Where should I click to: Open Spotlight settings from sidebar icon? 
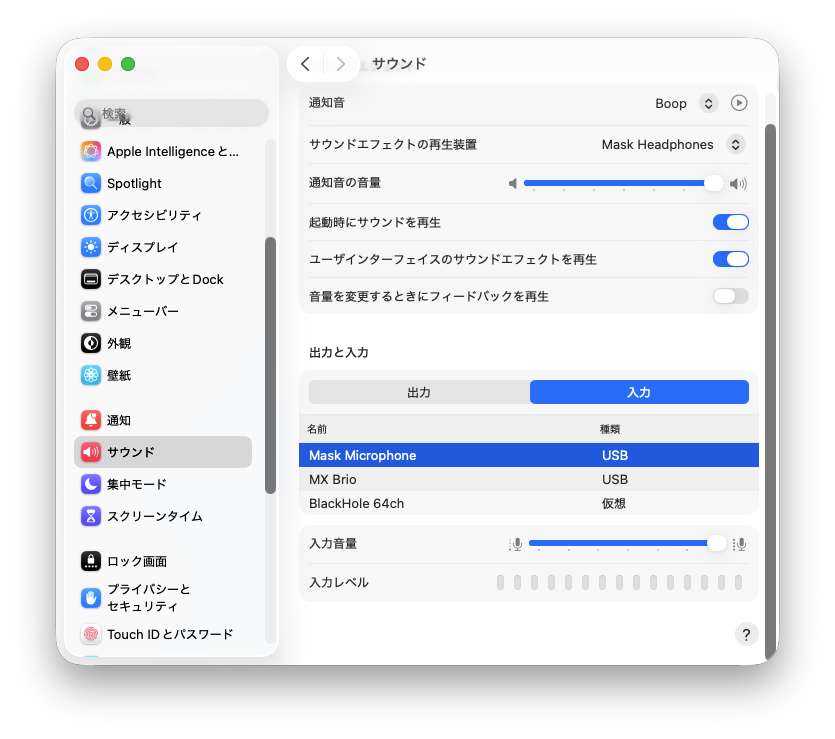(x=91, y=183)
